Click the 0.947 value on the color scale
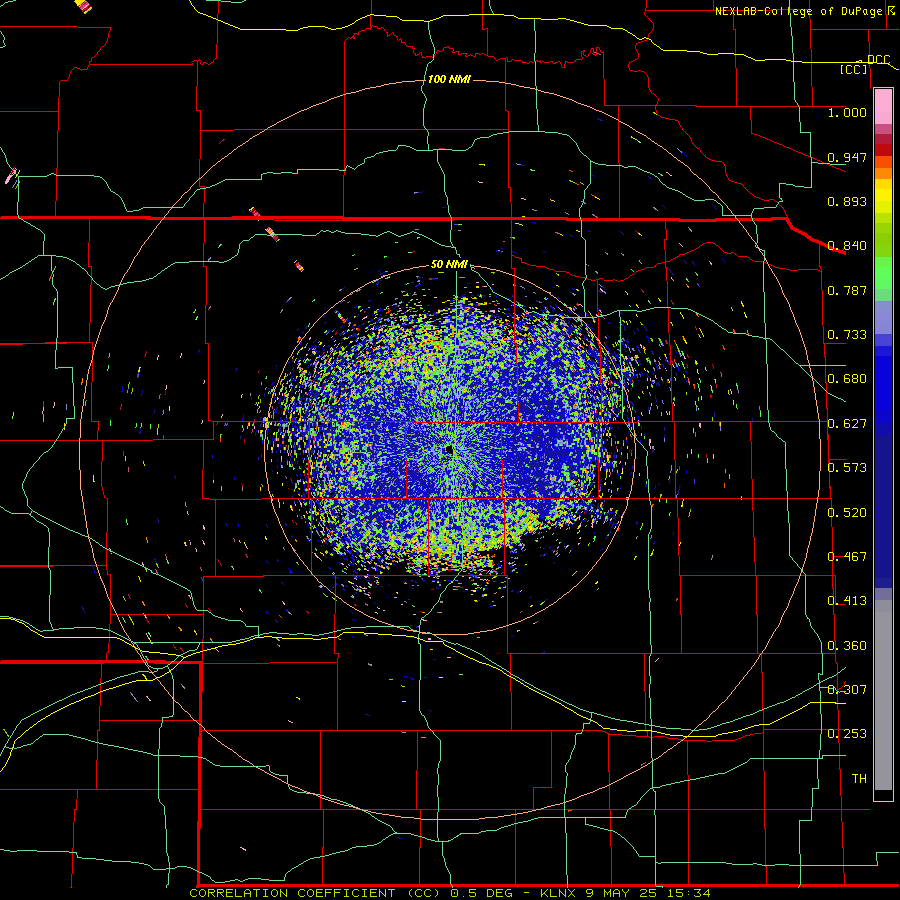The width and height of the screenshot is (900, 900). pyautogui.click(x=847, y=157)
